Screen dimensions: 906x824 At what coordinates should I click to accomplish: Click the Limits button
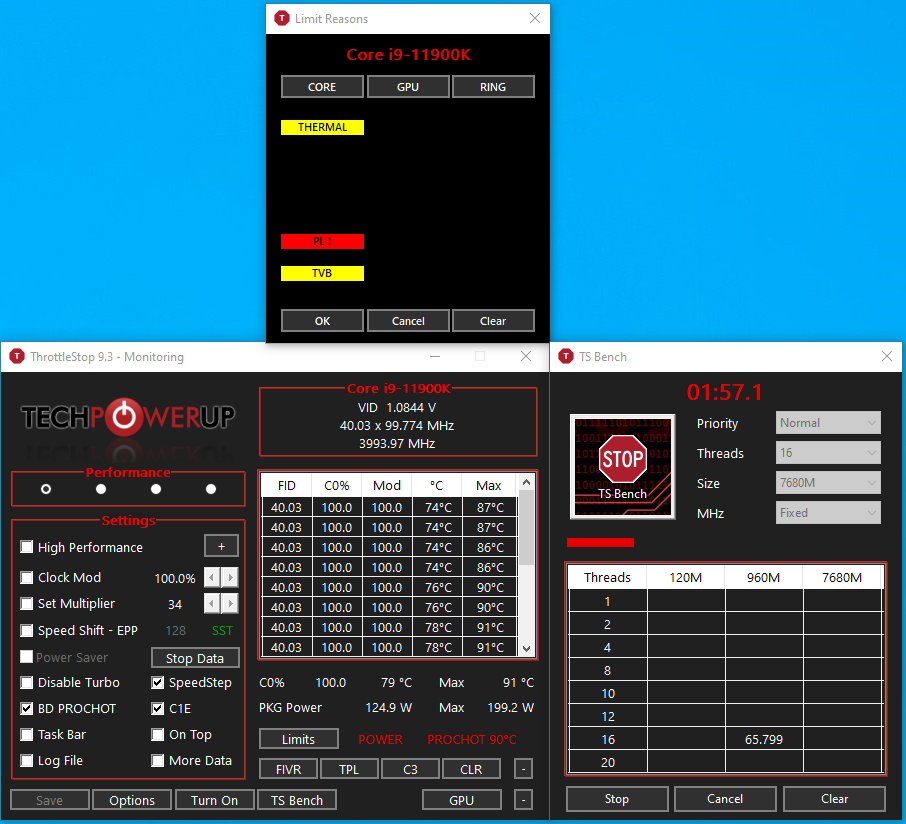tap(299, 739)
